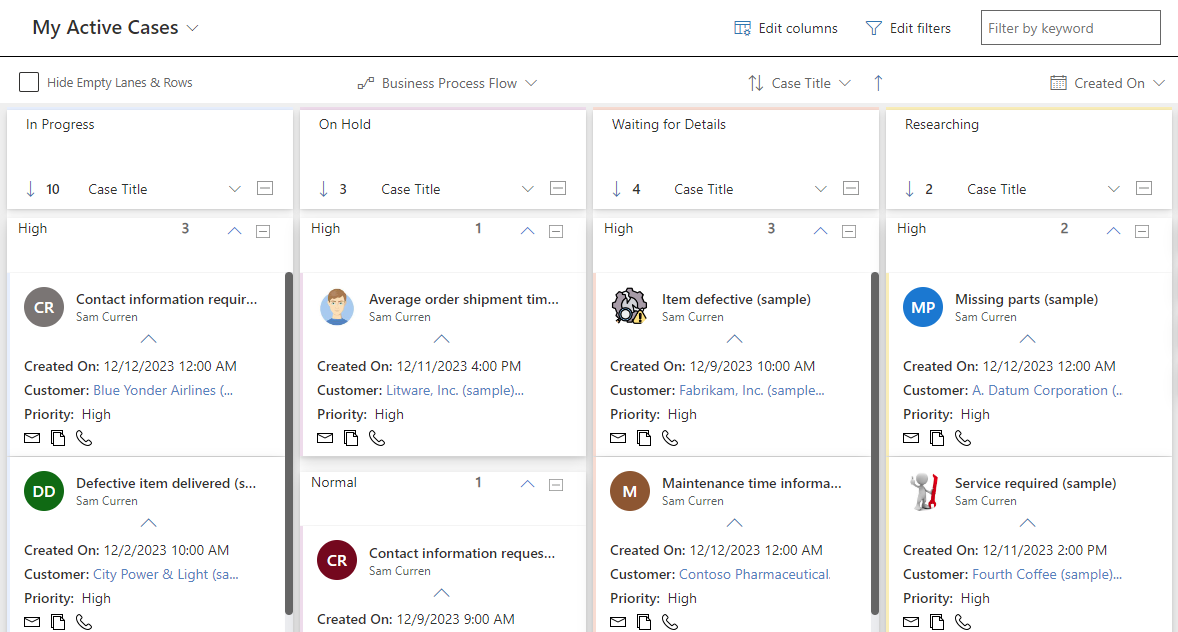The image size is (1178, 632).
Task: Click the Edit filters button
Action: tap(908, 28)
